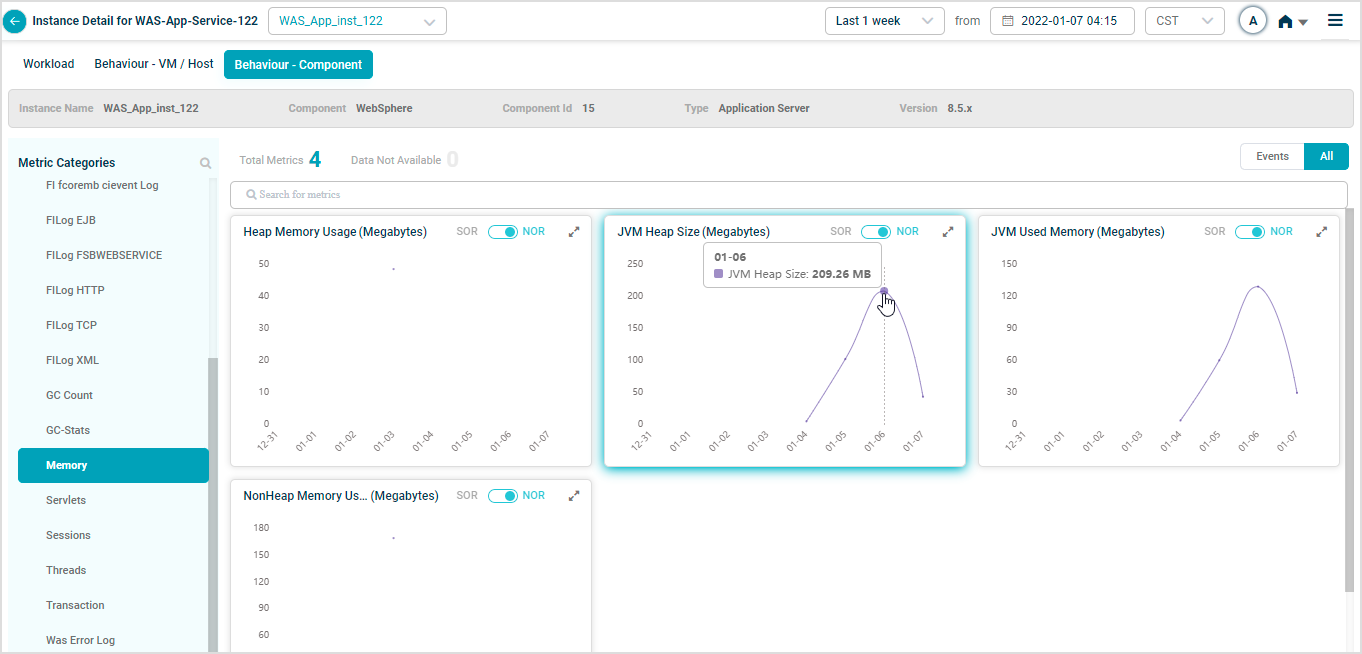Select the FILog HTTP category

pos(75,290)
